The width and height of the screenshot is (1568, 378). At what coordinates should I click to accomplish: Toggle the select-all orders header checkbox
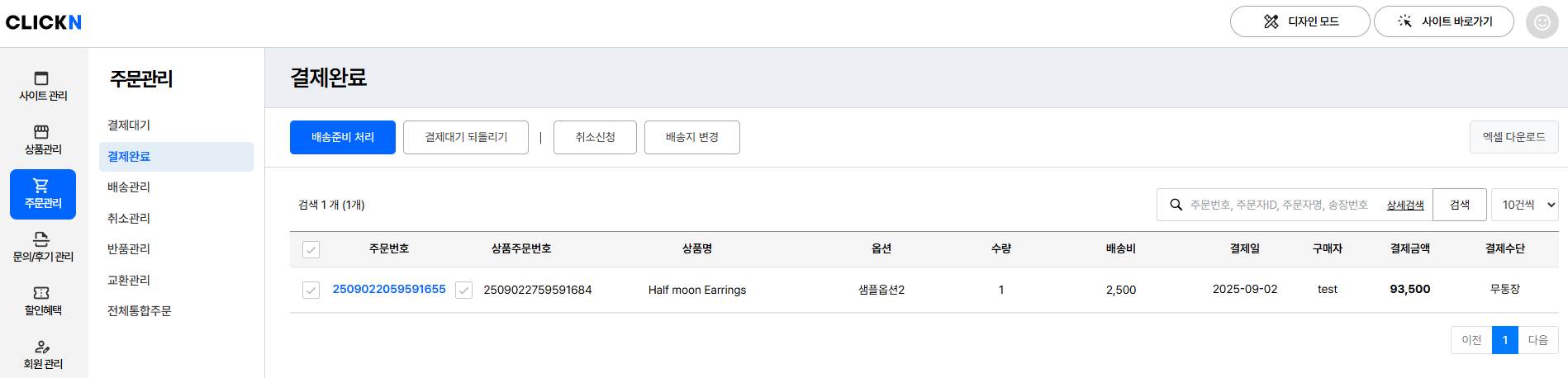(311, 249)
